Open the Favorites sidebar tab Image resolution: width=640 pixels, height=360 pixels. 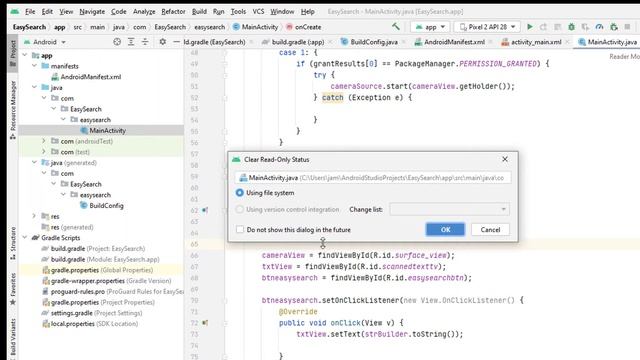click(13, 289)
